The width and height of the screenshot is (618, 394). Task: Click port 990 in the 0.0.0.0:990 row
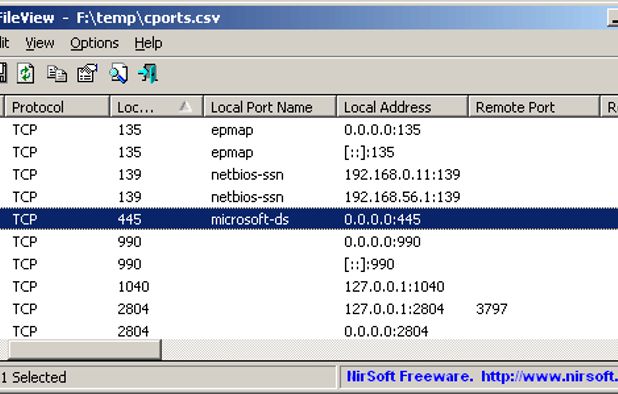coord(129,242)
